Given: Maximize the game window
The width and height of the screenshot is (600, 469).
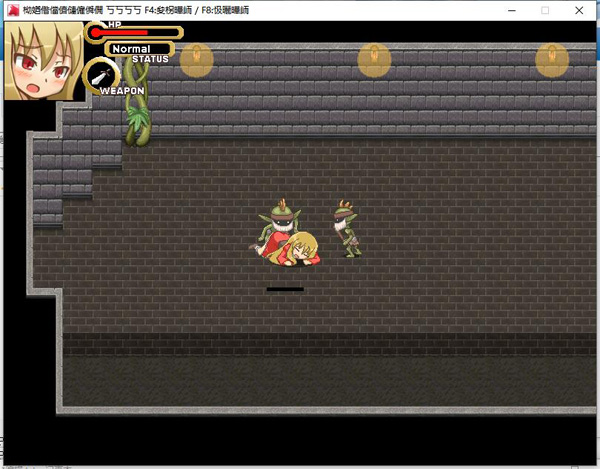Looking at the screenshot, I should click(x=545, y=11).
